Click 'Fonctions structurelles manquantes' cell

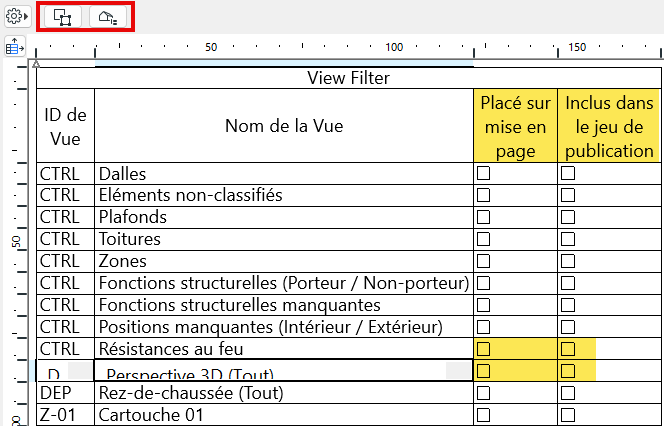pyautogui.click(x=284, y=305)
